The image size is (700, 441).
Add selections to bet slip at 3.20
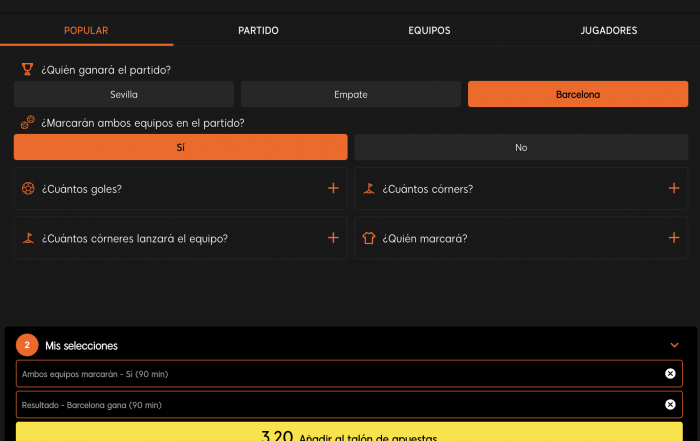tap(349, 432)
